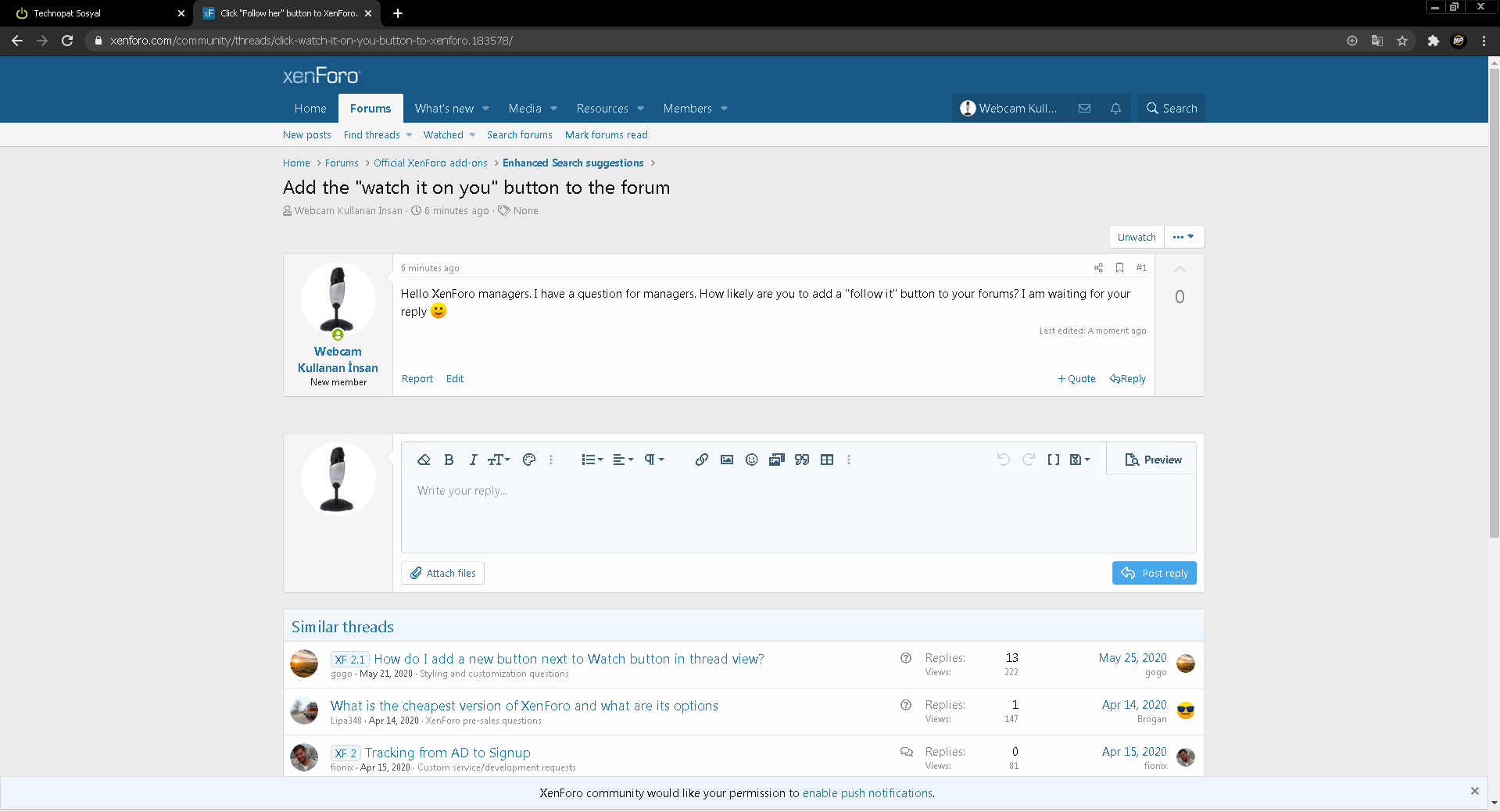This screenshot has height=812, width=1500.
Task: Open the alerts bell in the navbar
Action: click(1115, 109)
